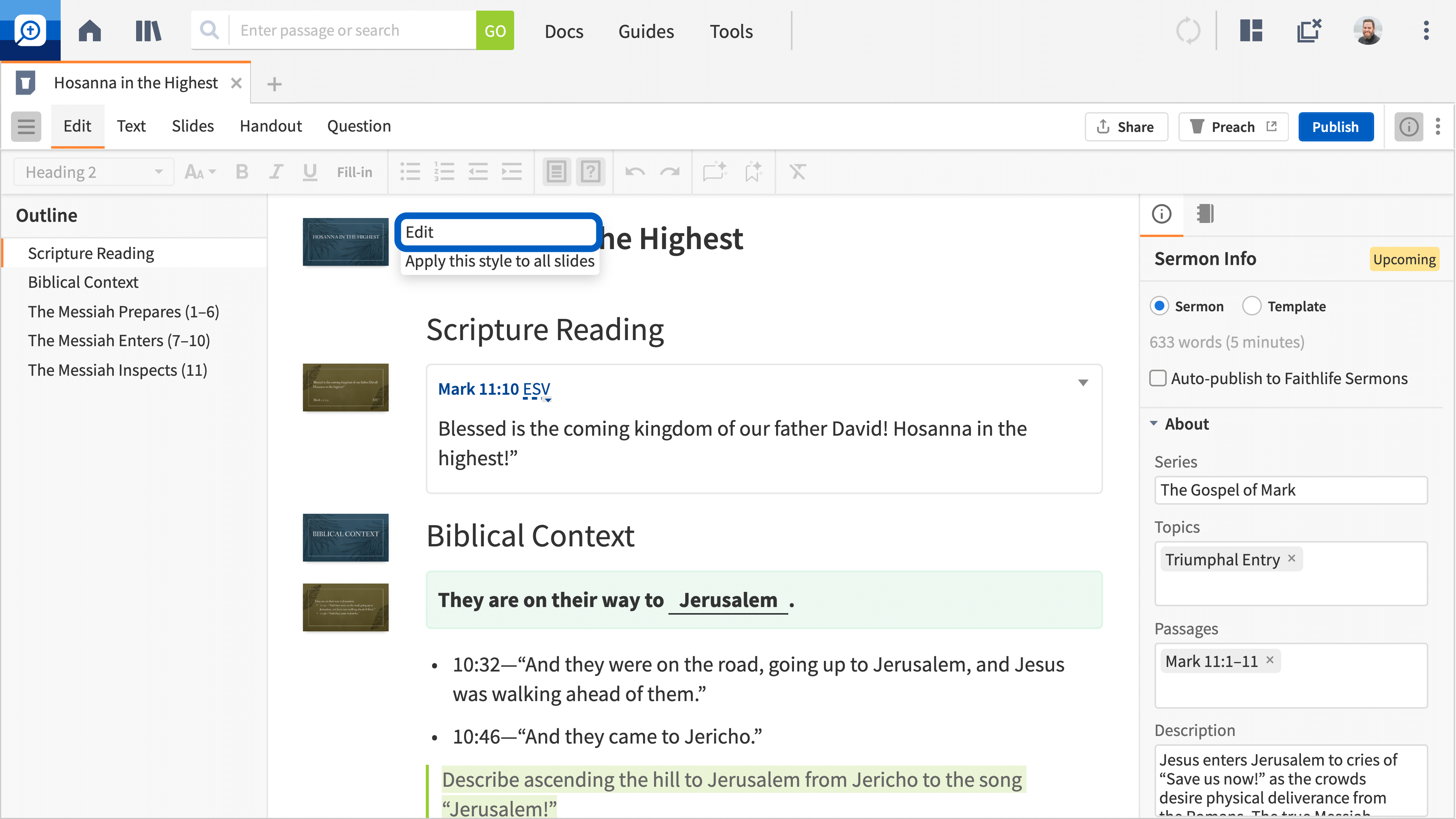
Task: Open the Docs menu
Action: click(564, 31)
